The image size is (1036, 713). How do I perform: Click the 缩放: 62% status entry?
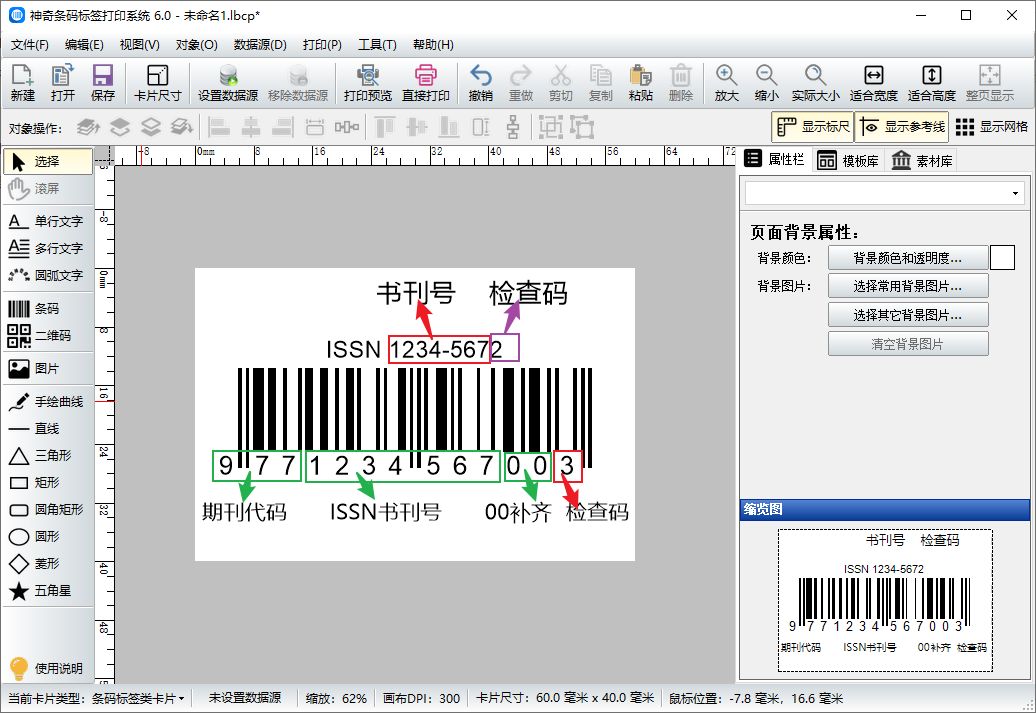(336, 698)
